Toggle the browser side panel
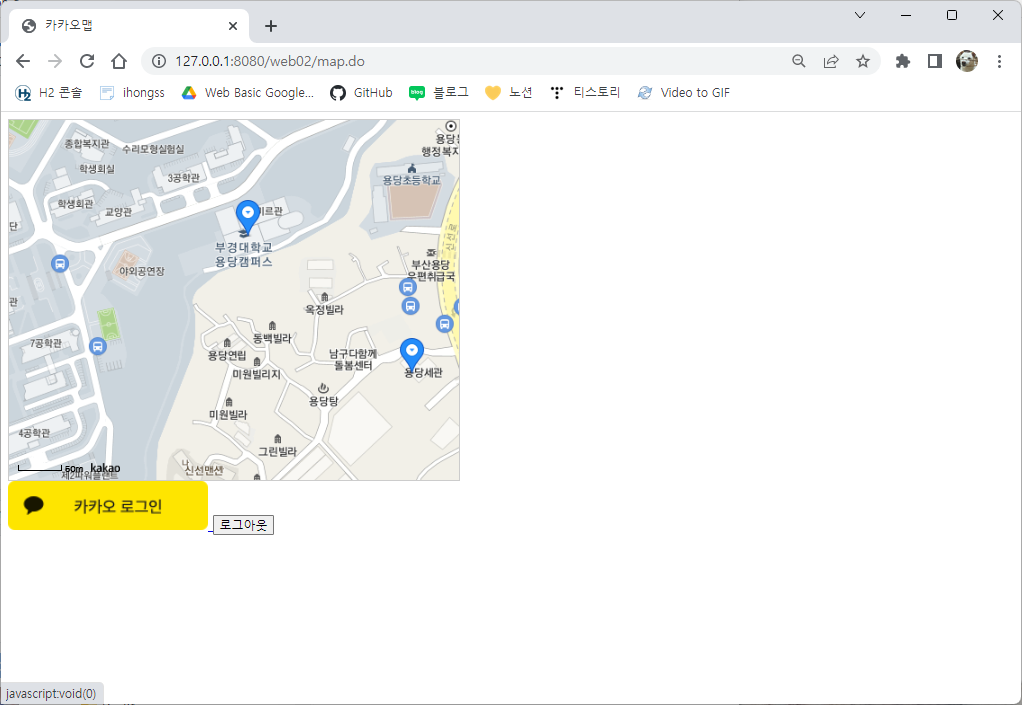The width and height of the screenshot is (1022, 705). pos(935,61)
